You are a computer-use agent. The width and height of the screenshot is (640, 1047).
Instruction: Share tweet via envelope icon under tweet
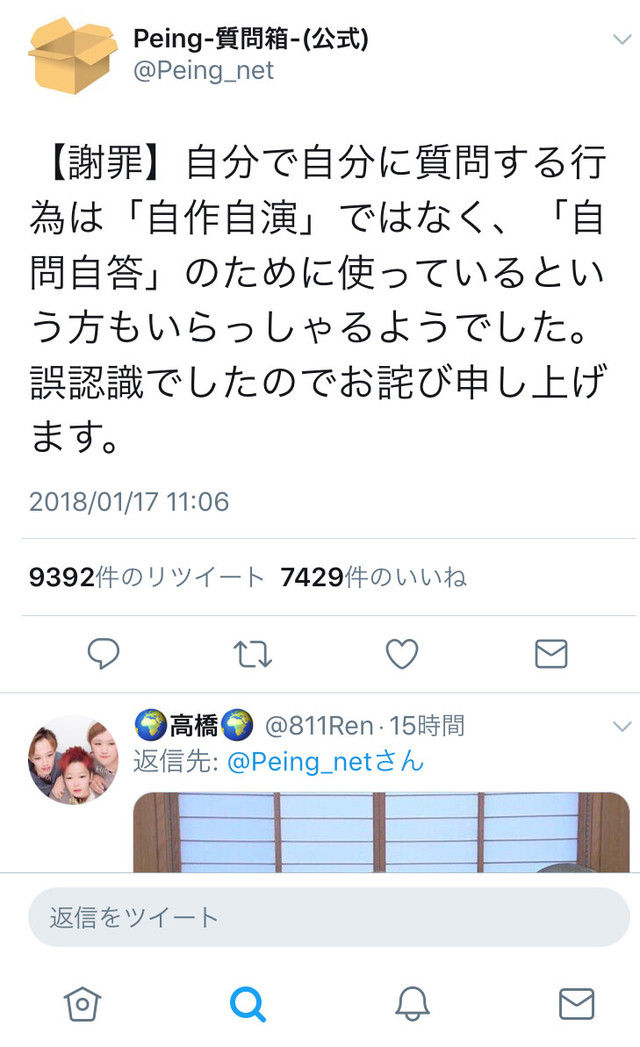pos(551,654)
